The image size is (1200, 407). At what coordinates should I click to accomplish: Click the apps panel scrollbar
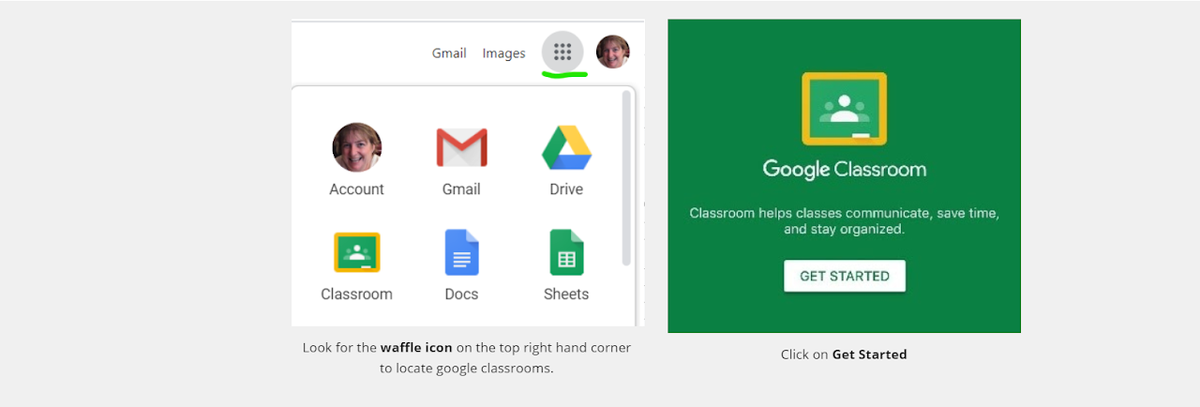pos(627,177)
